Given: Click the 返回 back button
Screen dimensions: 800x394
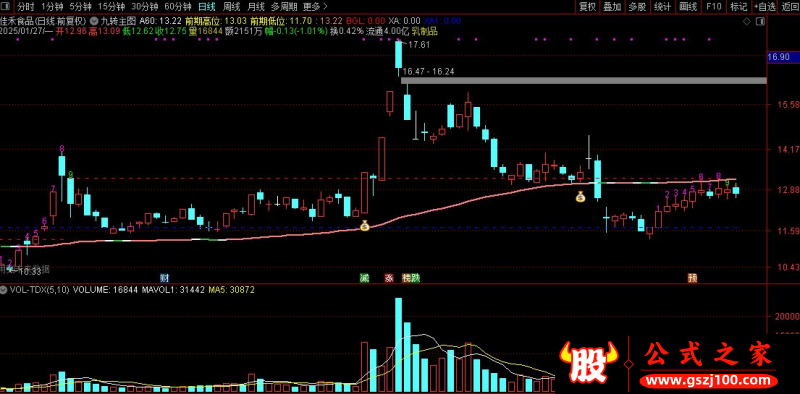Looking at the screenshot, I should click(x=789, y=7).
